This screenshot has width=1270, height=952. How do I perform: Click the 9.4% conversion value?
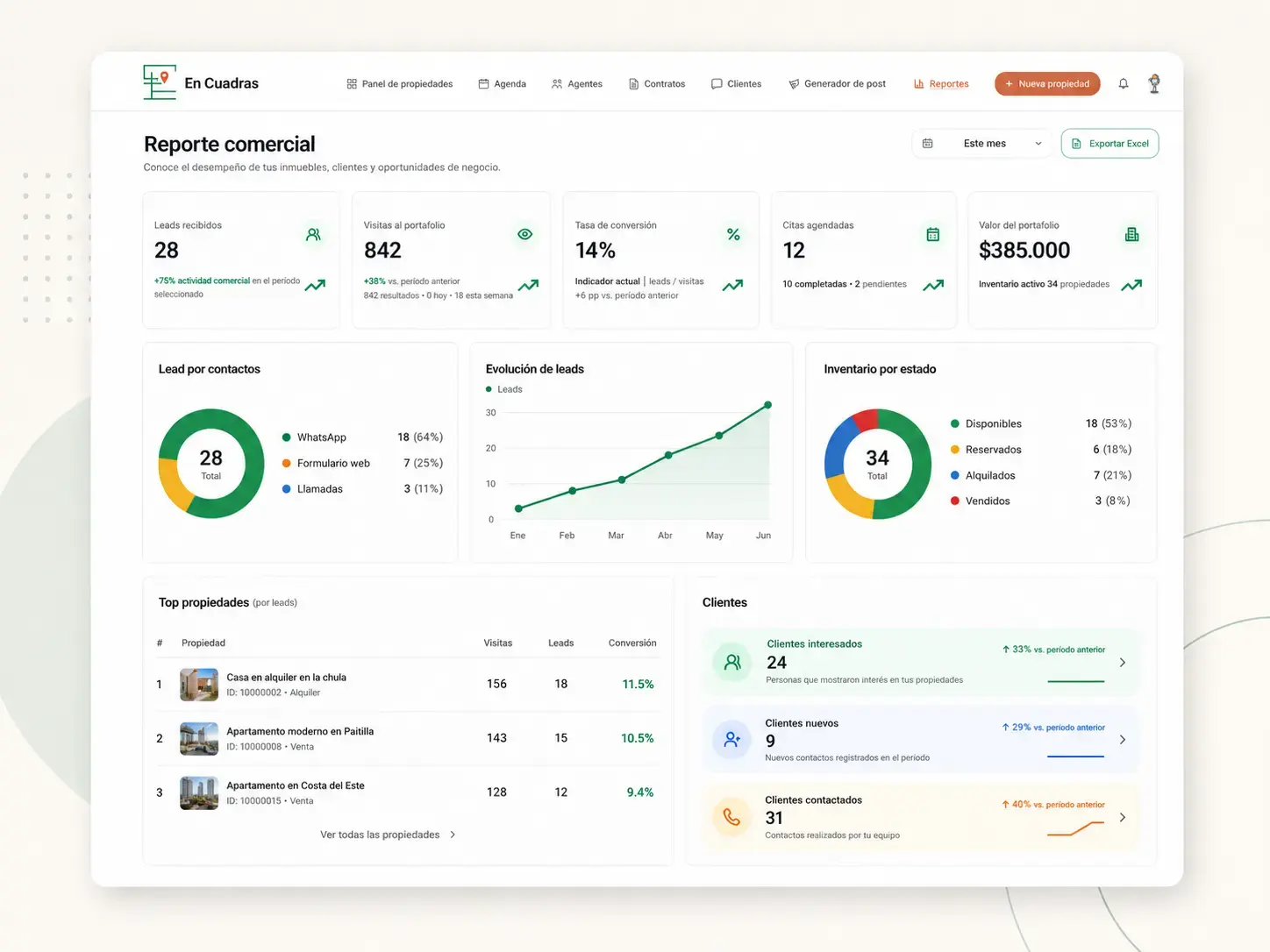[640, 792]
